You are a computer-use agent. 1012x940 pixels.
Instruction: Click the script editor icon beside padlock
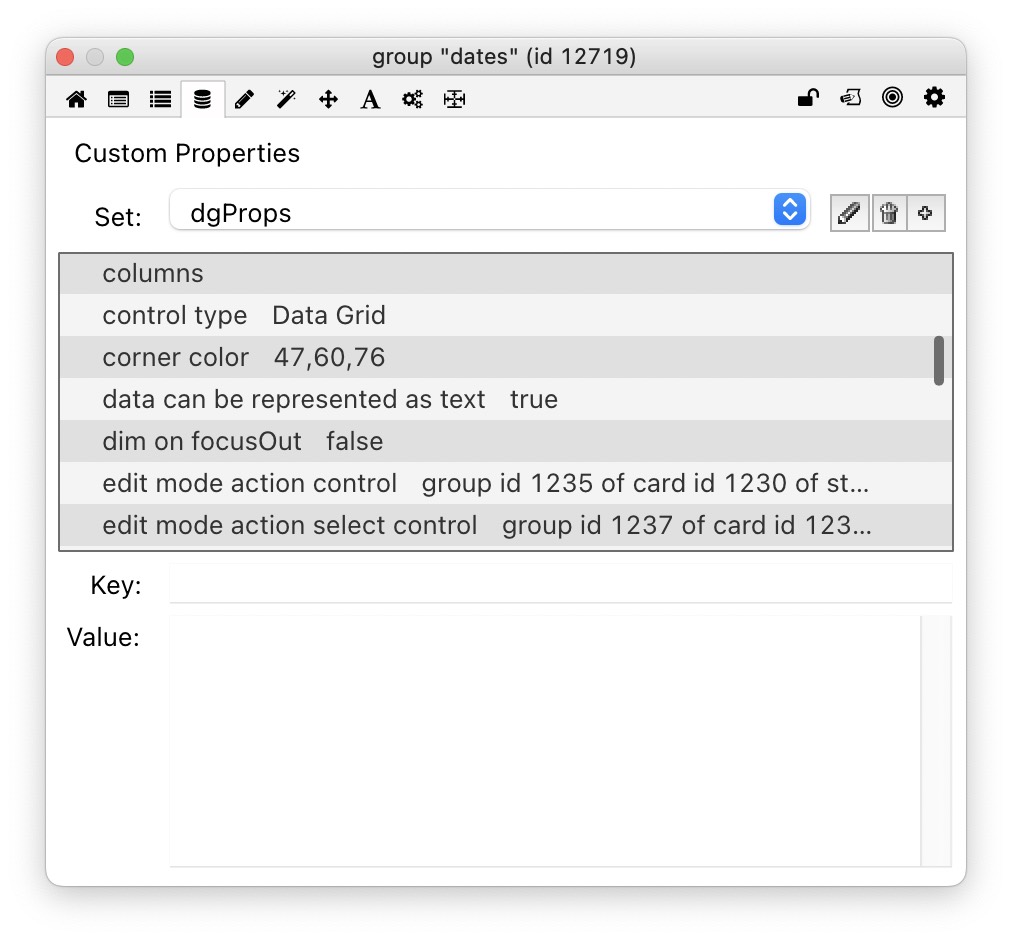click(850, 97)
